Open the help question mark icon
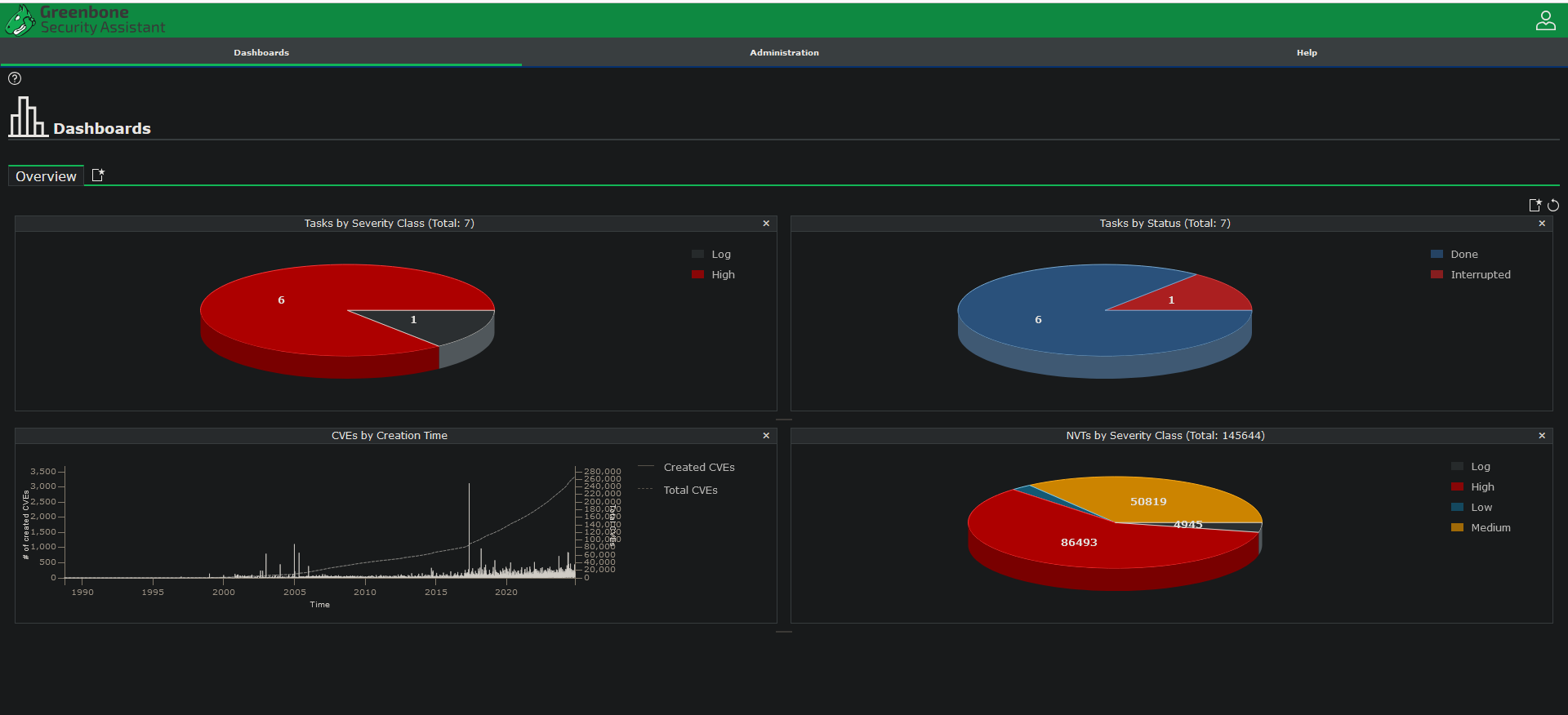 point(15,78)
